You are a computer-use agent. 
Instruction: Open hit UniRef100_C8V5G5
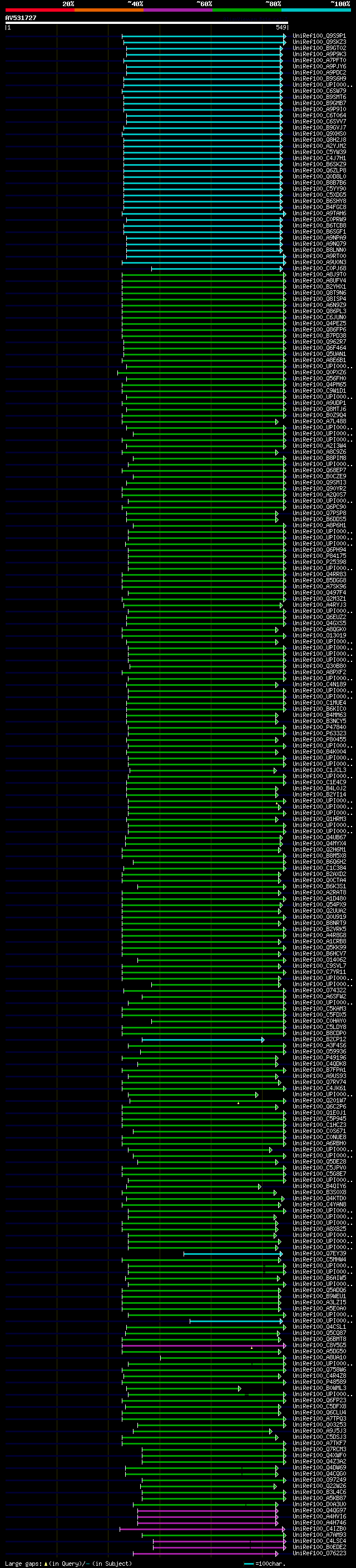pos(319,1345)
